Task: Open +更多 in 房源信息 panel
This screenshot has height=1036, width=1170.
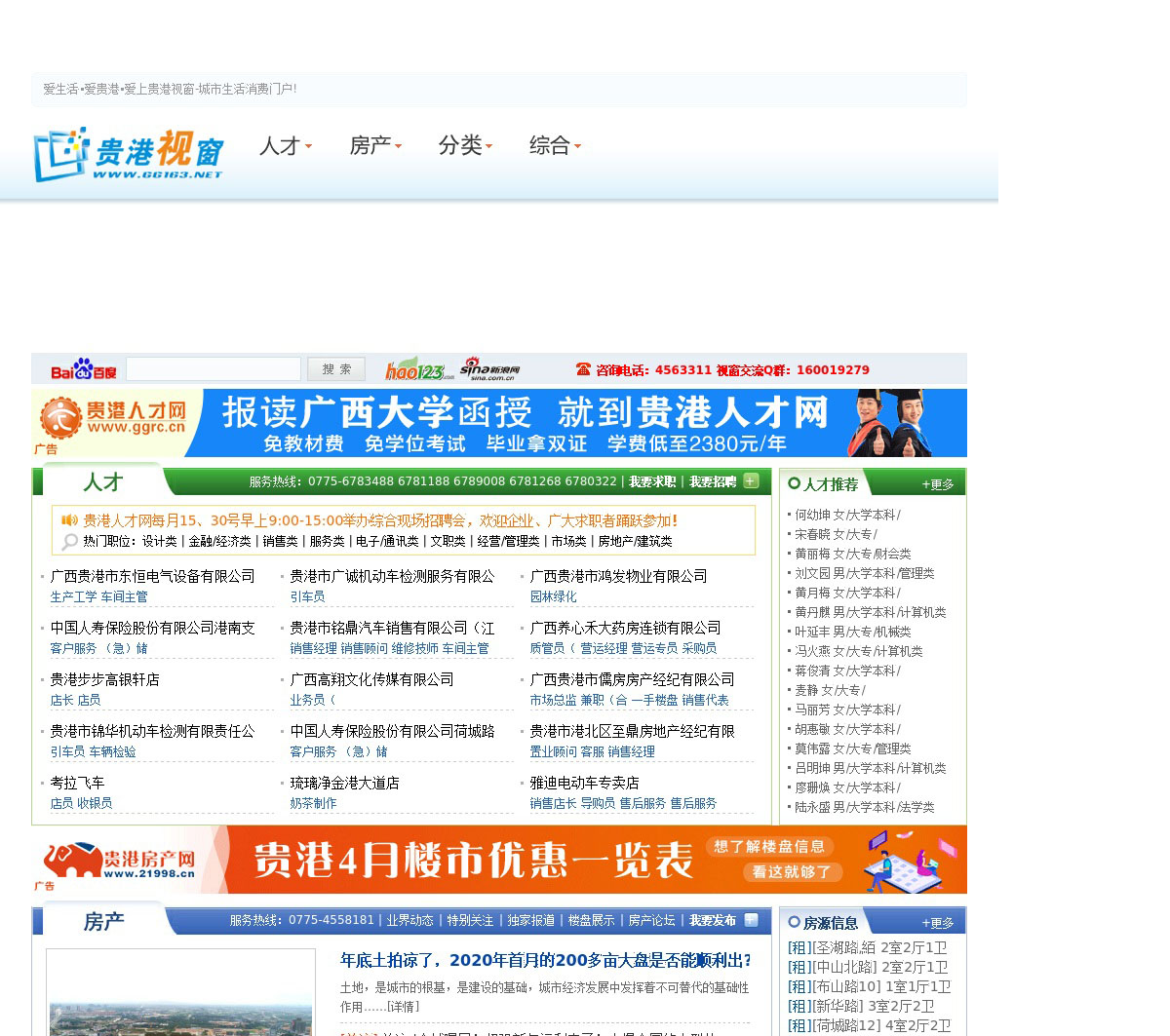Action: pos(938,923)
